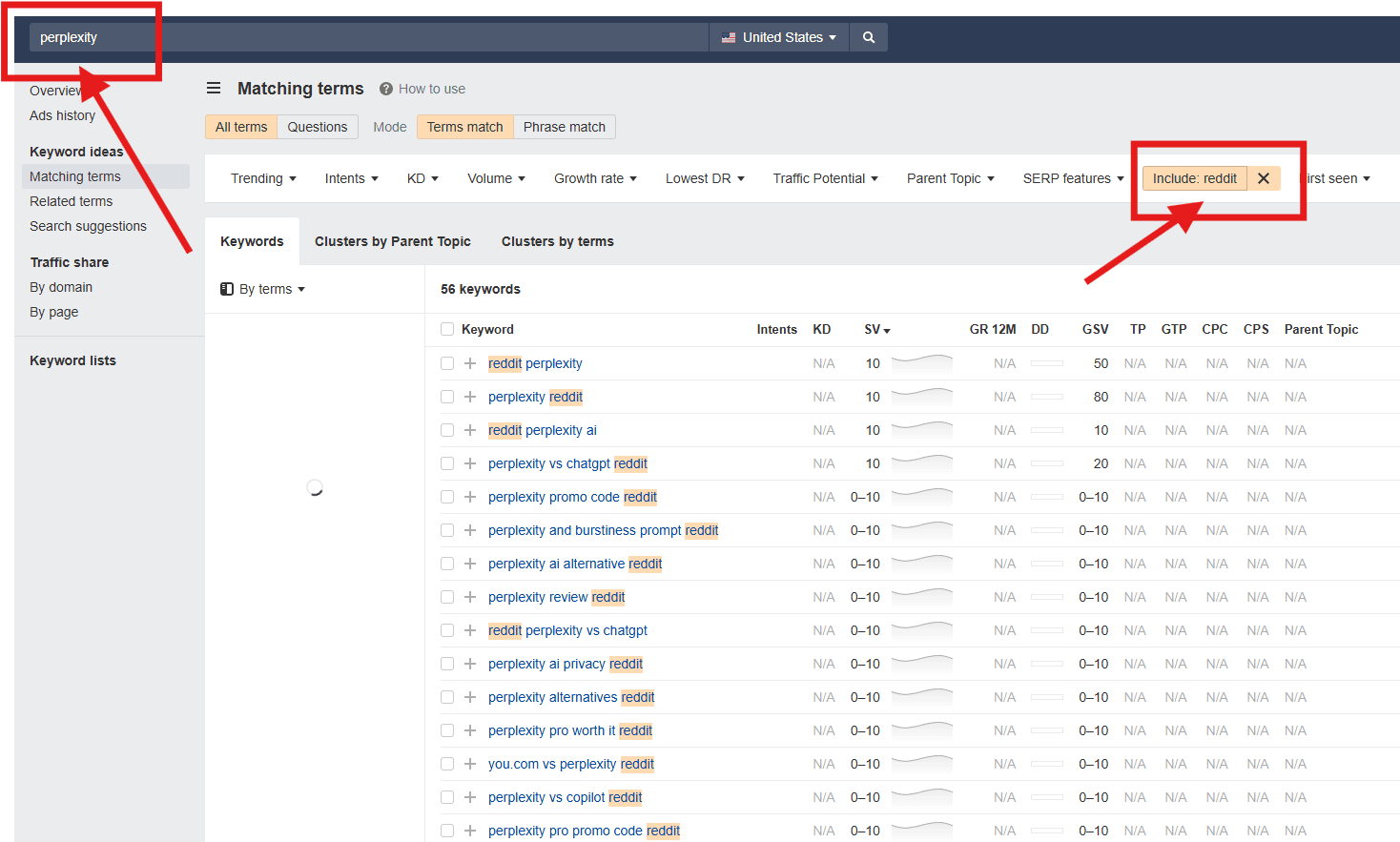Image resolution: width=1400 pixels, height=842 pixels.
Task: Click the US flag icon in country selector
Action: click(x=729, y=37)
